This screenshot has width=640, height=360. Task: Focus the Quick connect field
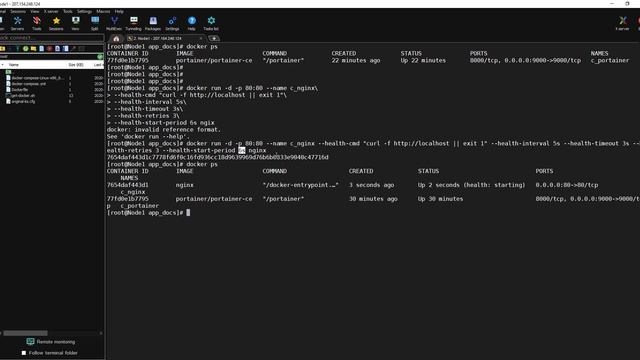tap(52, 38)
